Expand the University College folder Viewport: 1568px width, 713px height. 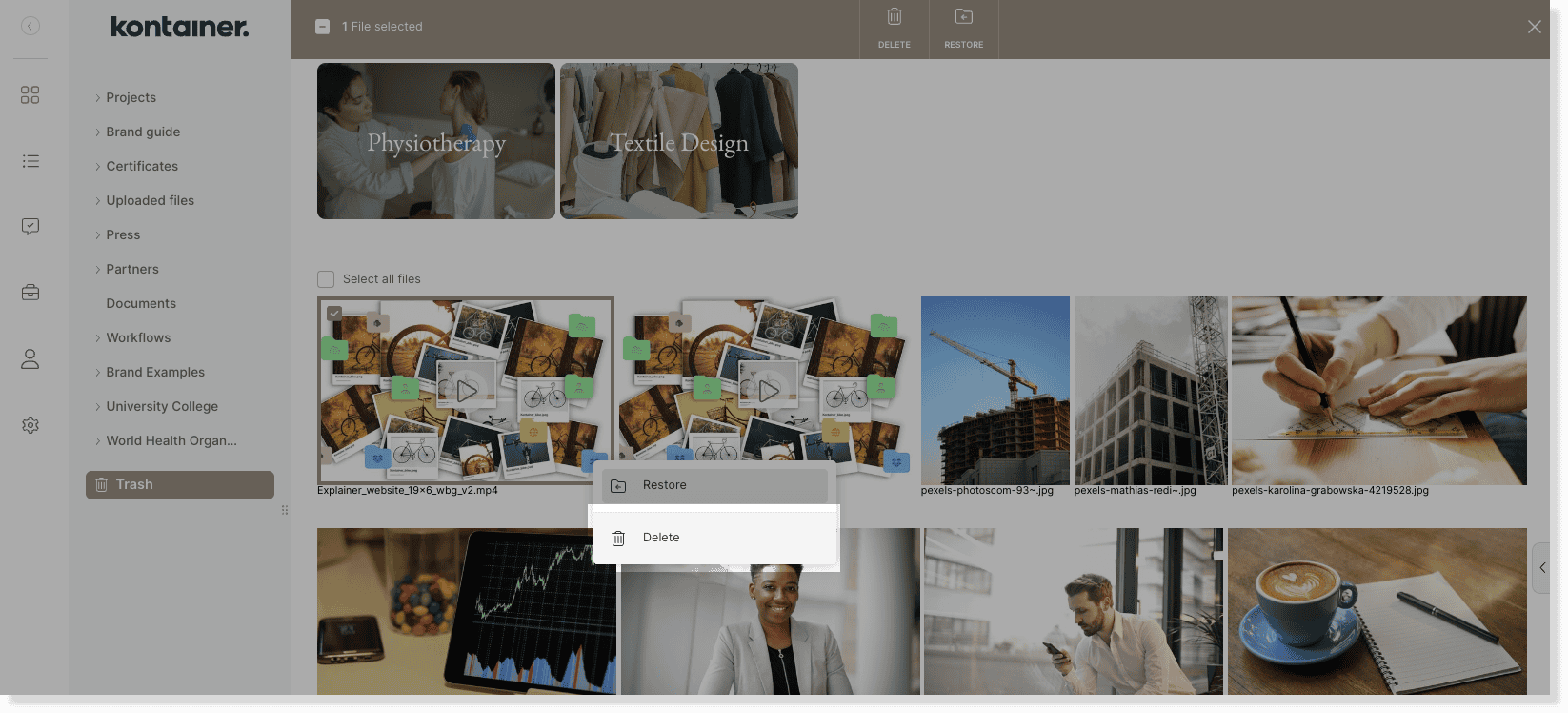tap(97, 407)
